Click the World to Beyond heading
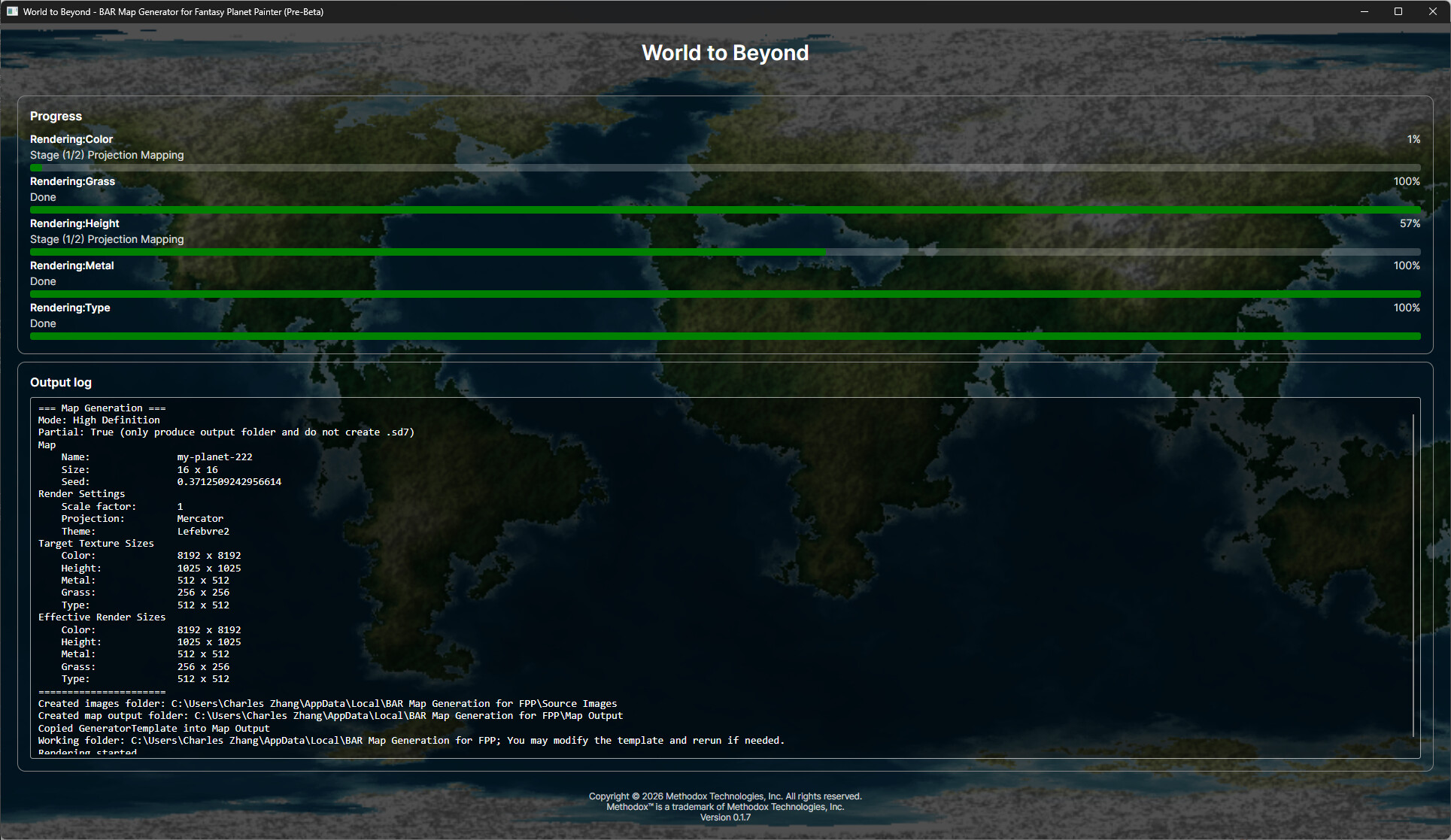 725,53
